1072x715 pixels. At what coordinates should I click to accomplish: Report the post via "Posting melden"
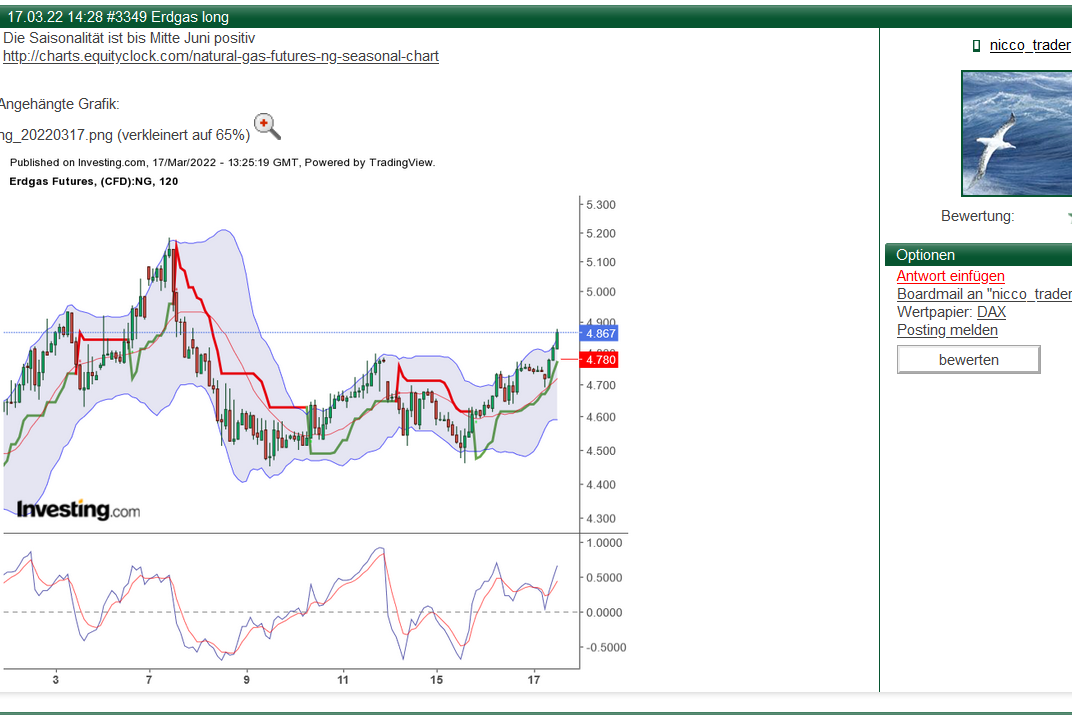click(947, 330)
